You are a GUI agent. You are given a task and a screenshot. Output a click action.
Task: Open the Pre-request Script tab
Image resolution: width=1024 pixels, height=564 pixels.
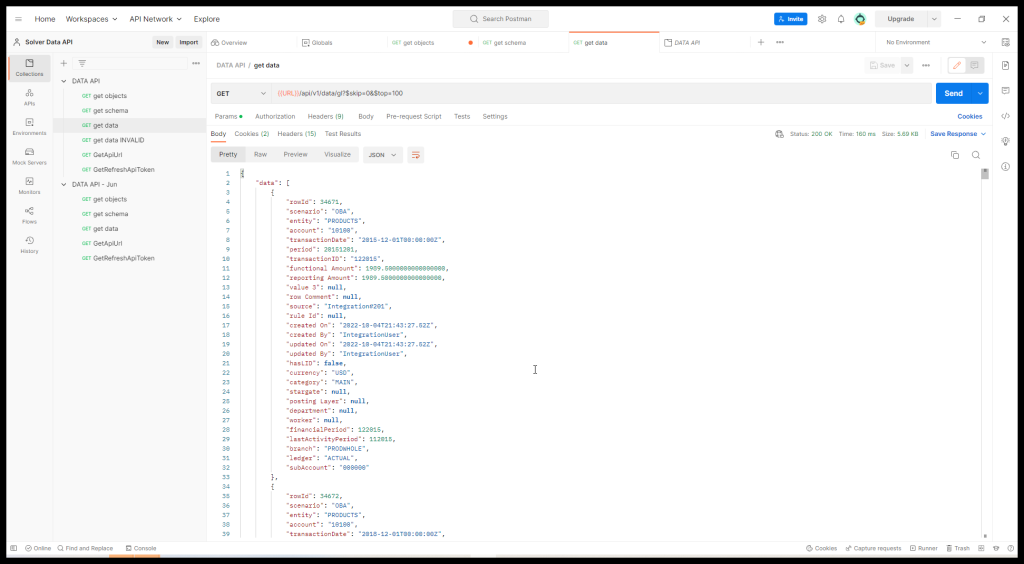[x=413, y=116]
